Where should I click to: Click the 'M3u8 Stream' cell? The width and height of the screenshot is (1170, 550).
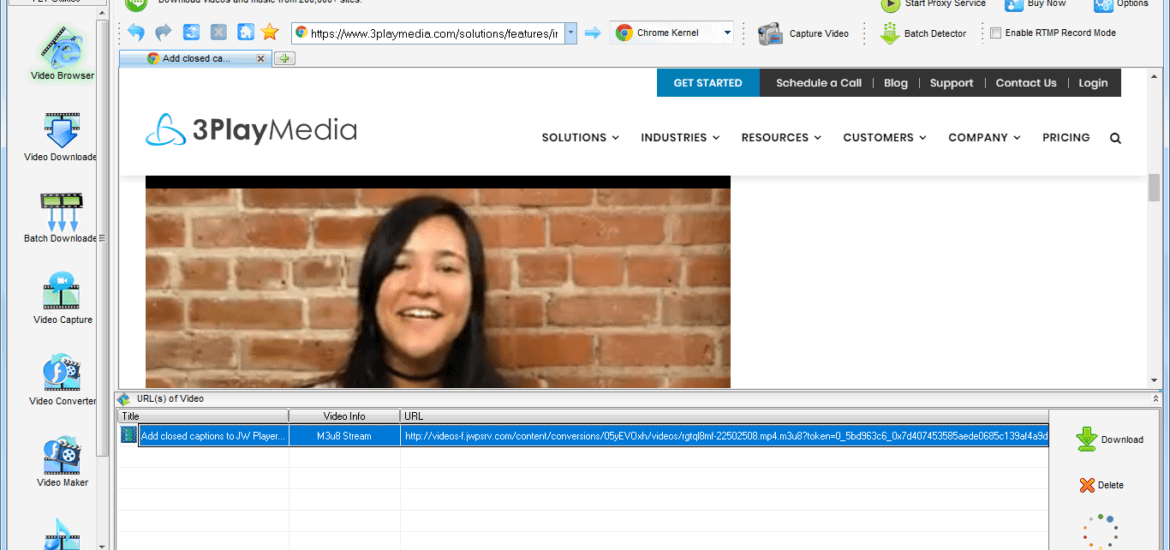(344, 436)
